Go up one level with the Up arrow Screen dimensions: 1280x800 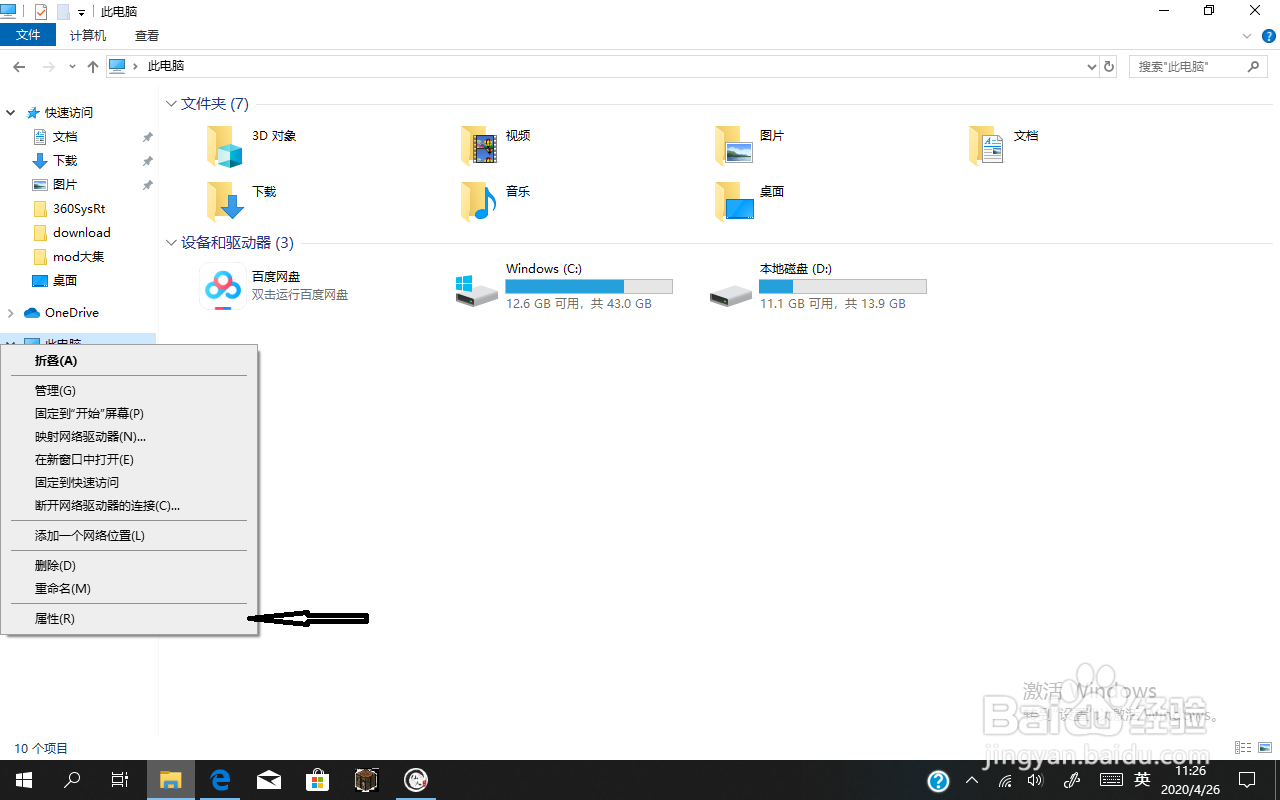coord(93,66)
